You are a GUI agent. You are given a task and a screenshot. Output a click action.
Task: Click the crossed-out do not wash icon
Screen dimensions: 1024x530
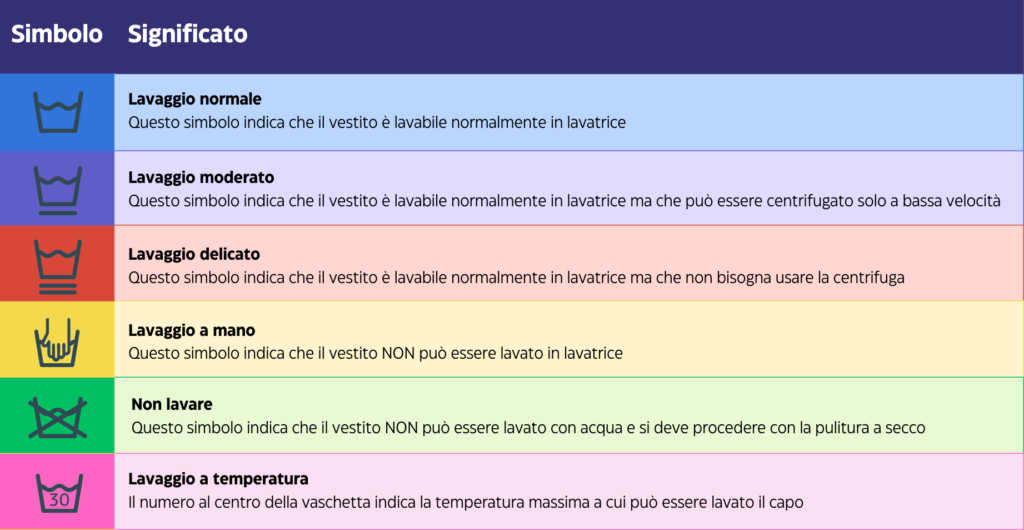coord(57,416)
